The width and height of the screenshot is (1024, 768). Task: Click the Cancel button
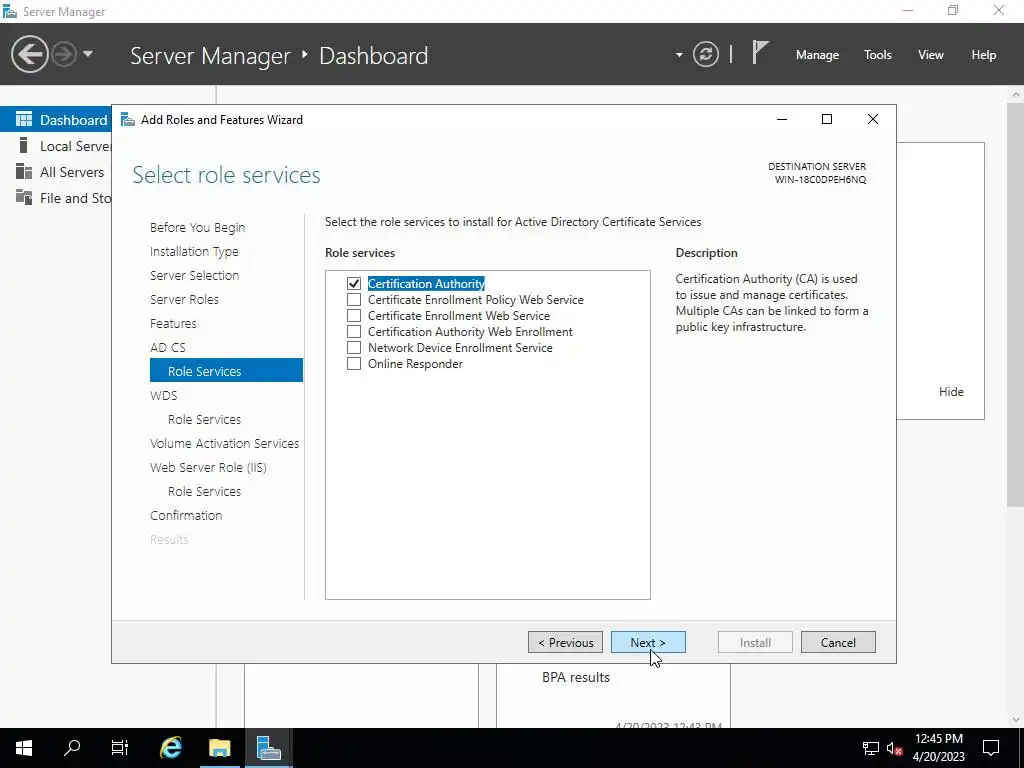click(x=838, y=643)
